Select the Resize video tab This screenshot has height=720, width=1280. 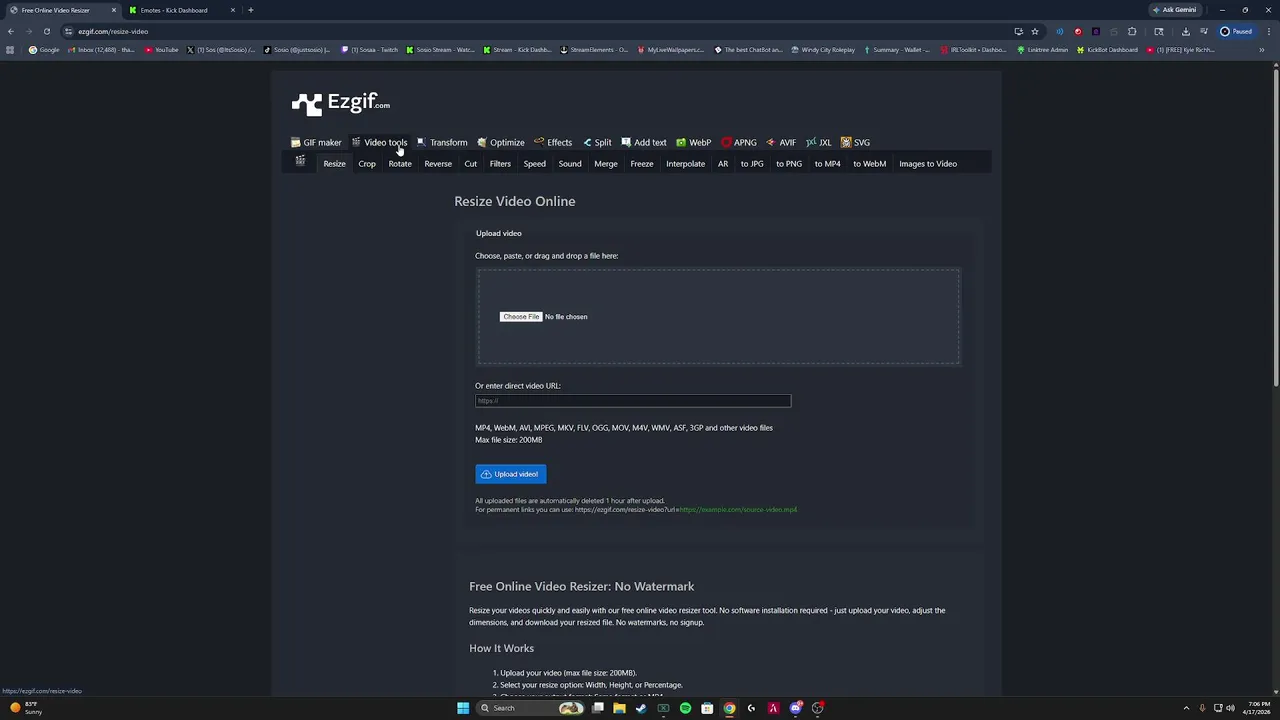tap(334, 164)
